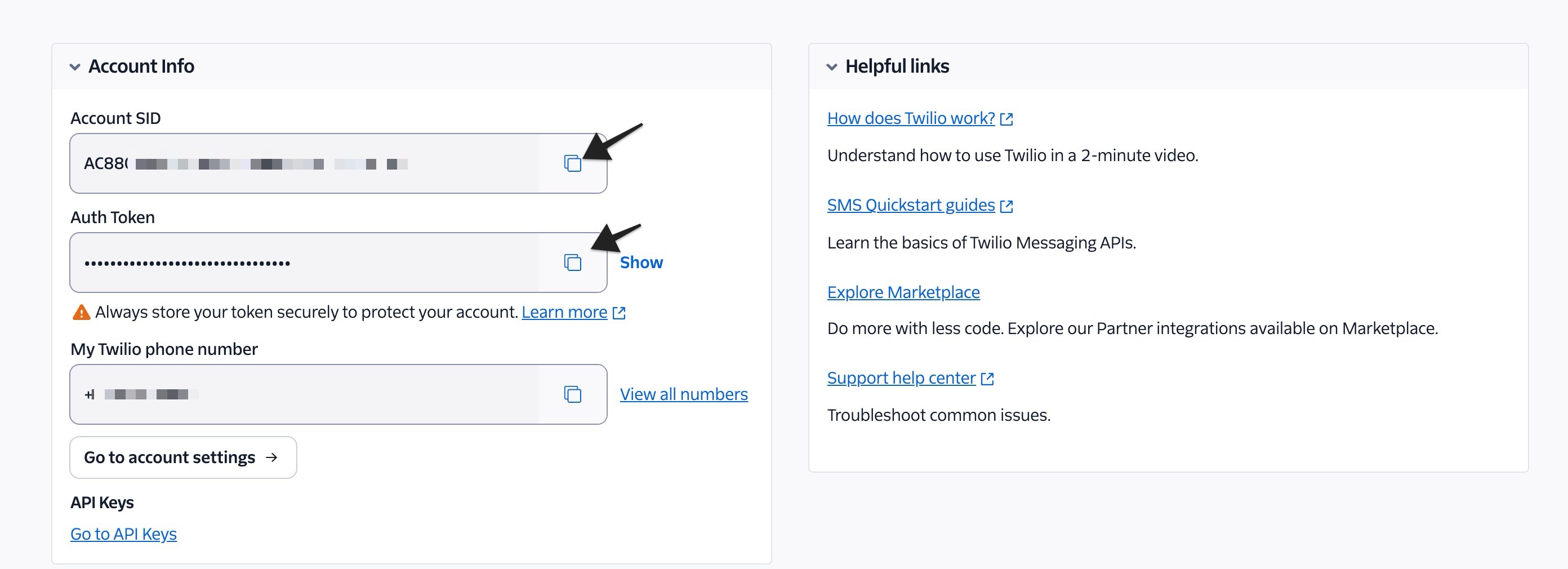Viewport: 1568px width, 569px height.
Task: Copy the Auth Token value
Action: (x=572, y=263)
